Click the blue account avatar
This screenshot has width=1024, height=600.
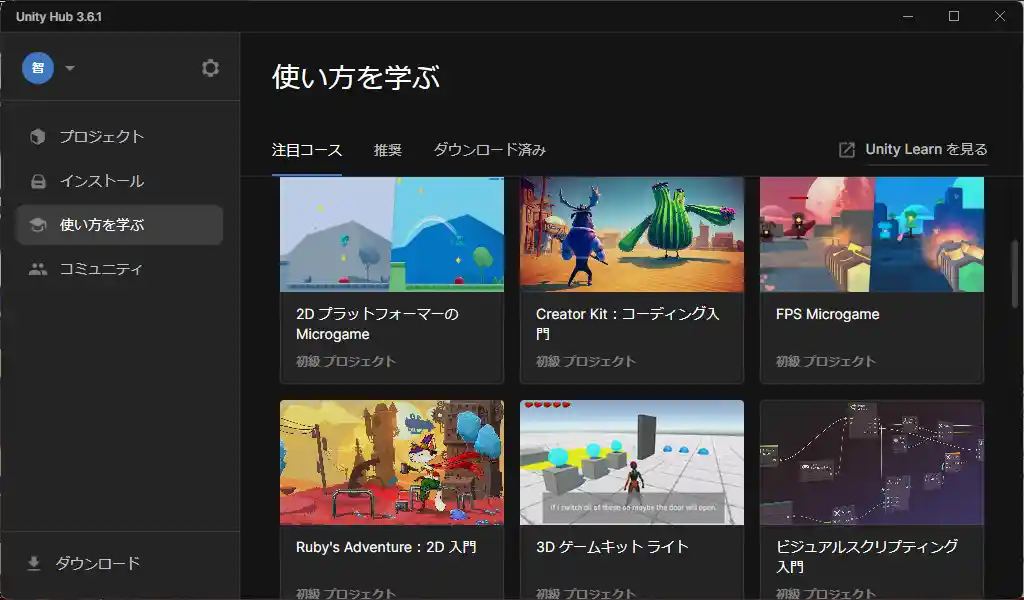point(38,68)
